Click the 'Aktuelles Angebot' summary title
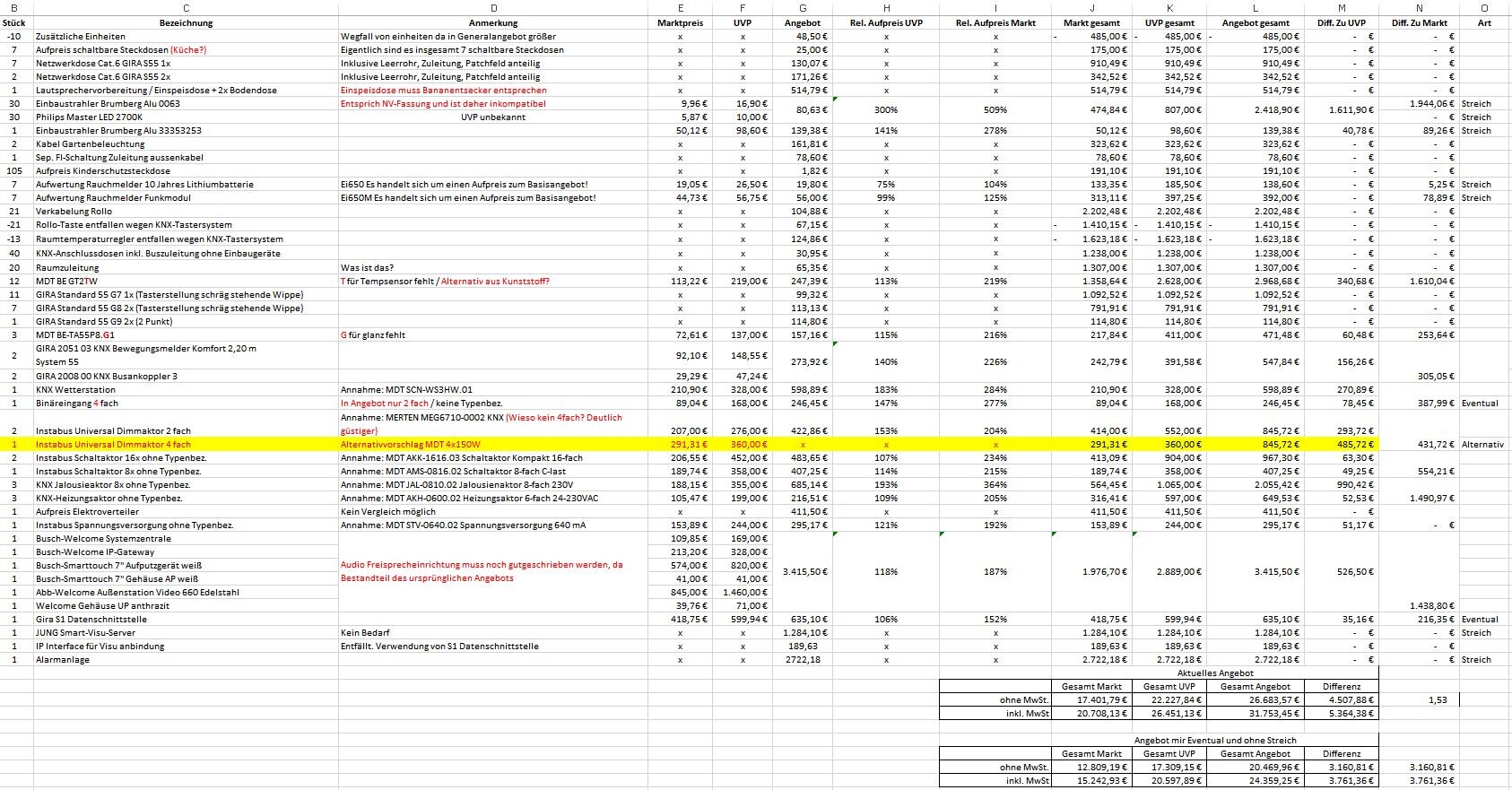 pyautogui.click(x=1215, y=673)
